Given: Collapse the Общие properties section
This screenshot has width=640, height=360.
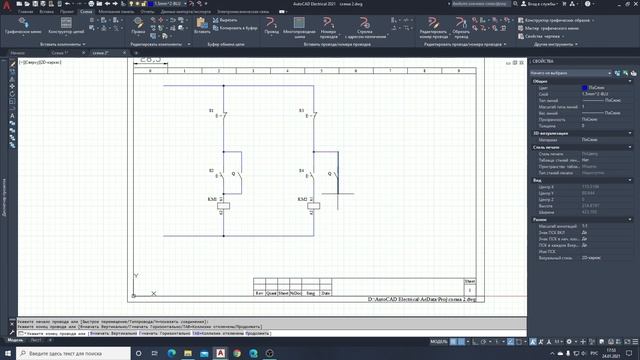Looking at the screenshot, I should pyautogui.click(x=630, y=81).
